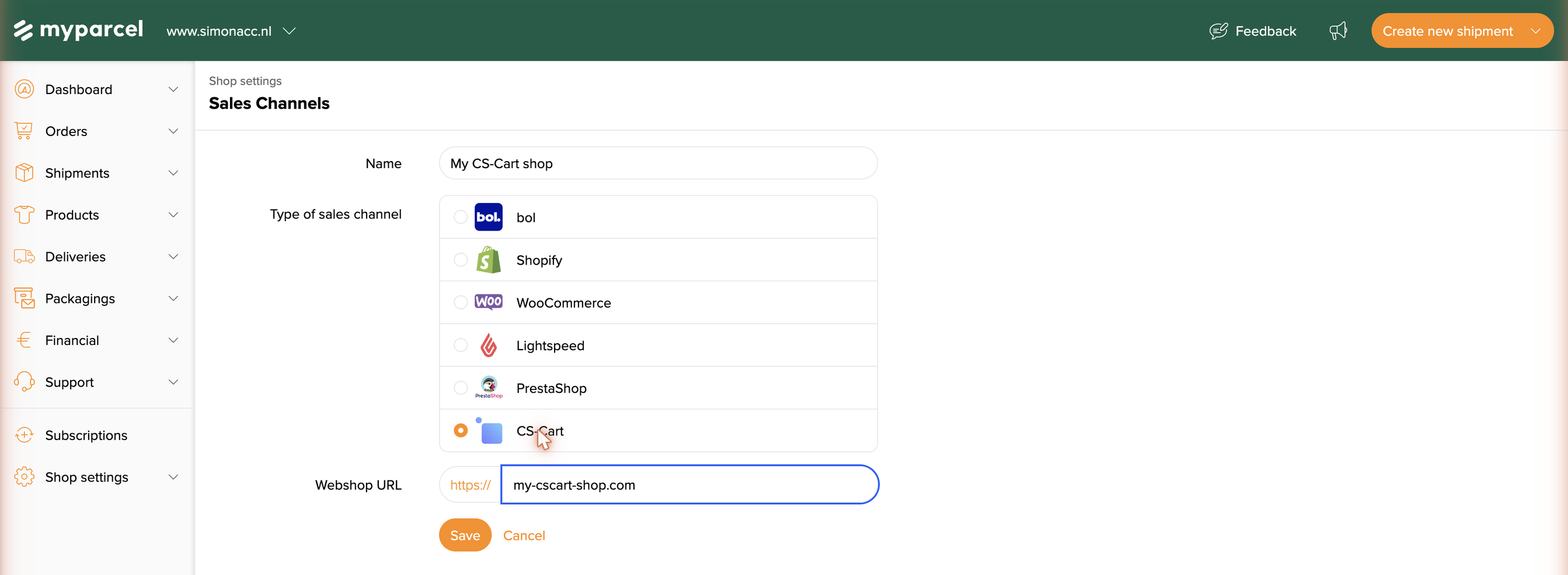Expand the Financial menu chevron

(173, 340)
